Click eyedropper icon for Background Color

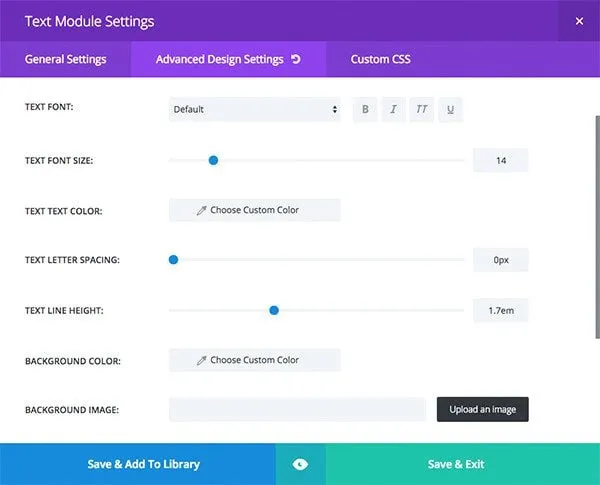[201, 361]
